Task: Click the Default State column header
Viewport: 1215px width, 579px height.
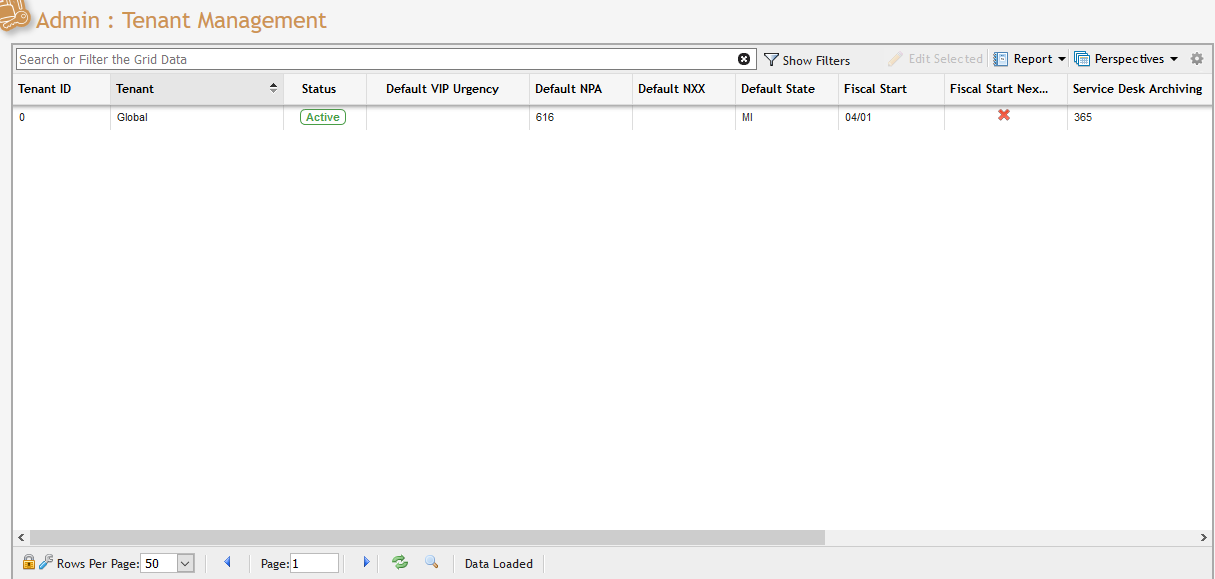Action: (777, 89)
